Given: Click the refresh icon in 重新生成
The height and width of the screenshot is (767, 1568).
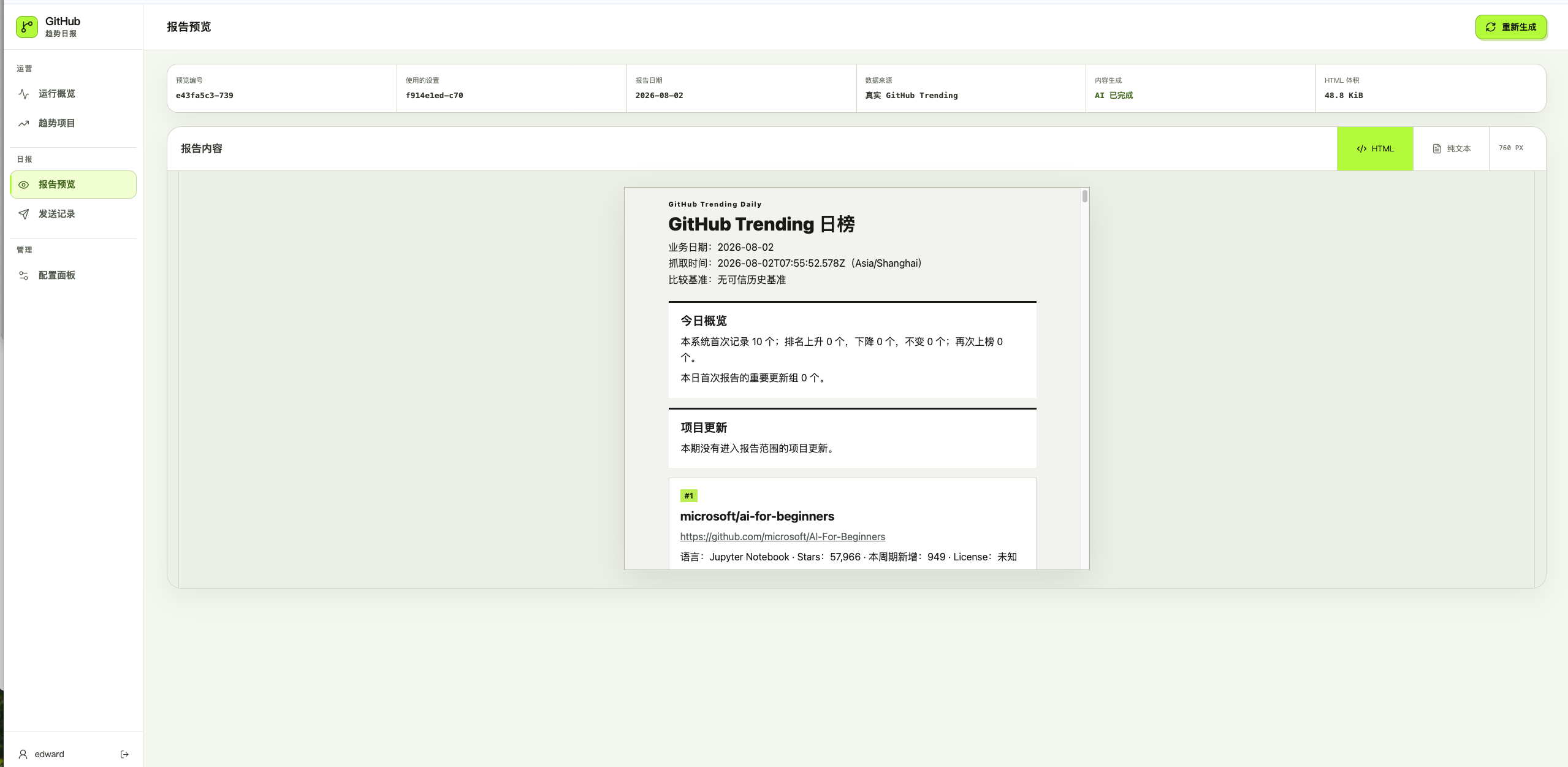Looking at the screenshot, I should click(x=1491, y=27).
